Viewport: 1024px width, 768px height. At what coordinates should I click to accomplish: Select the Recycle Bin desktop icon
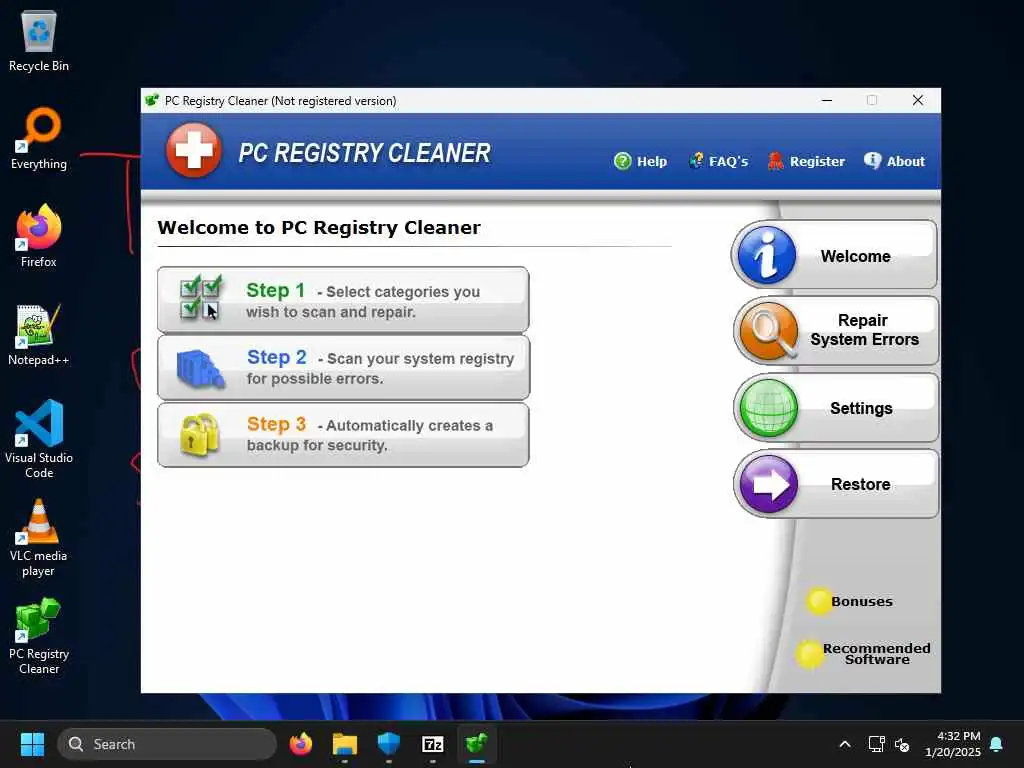39,41
